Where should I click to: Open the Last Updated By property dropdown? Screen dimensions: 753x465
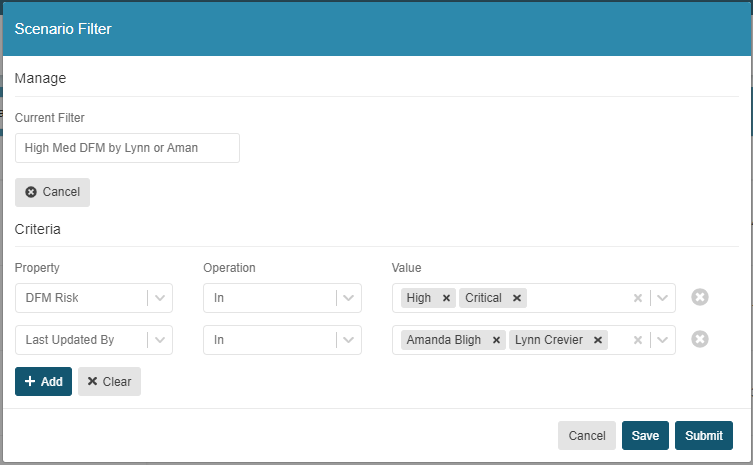click(94, 340)
